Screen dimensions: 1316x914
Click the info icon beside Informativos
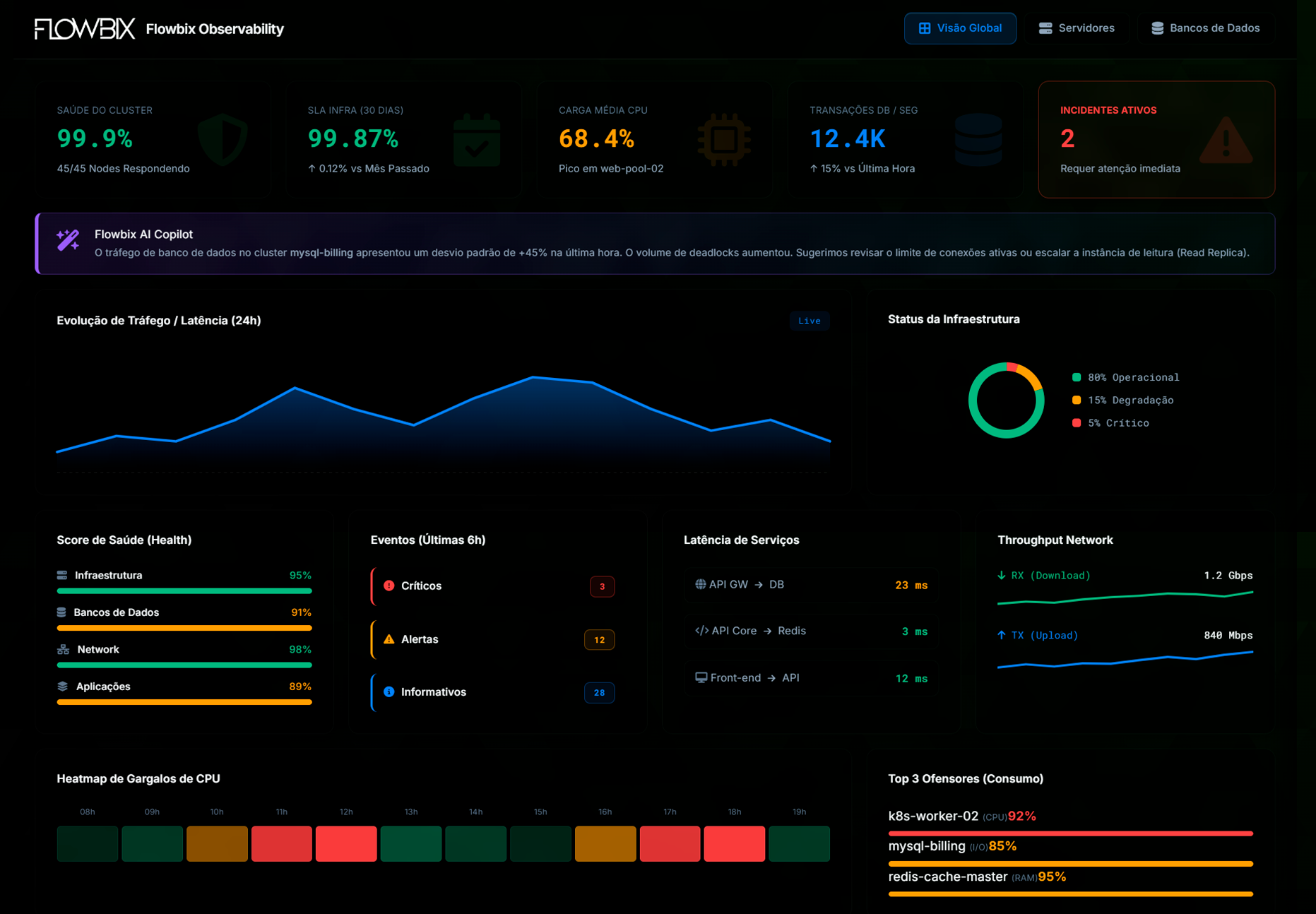click(x=388, y=692)
